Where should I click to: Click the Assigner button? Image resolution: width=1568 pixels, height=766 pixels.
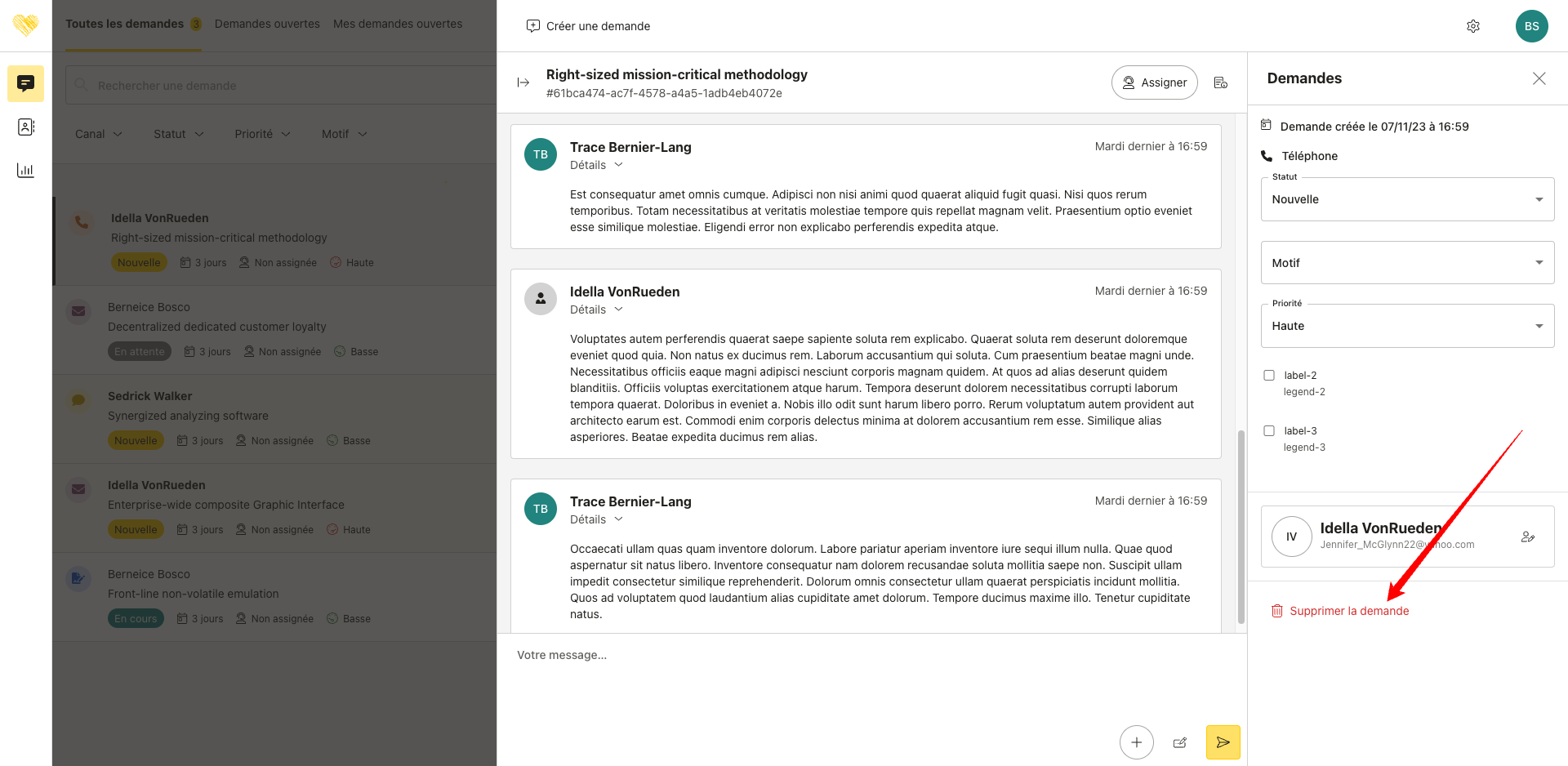tap(1154, 82)
